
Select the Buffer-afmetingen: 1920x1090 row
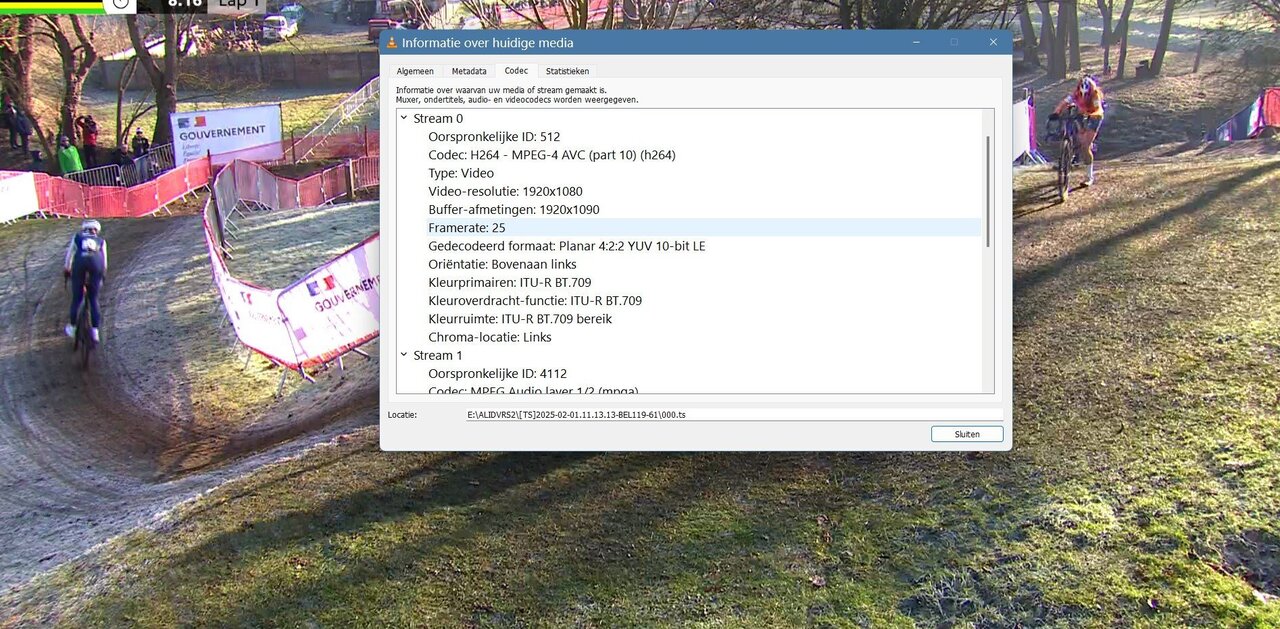tap(514, 210)
